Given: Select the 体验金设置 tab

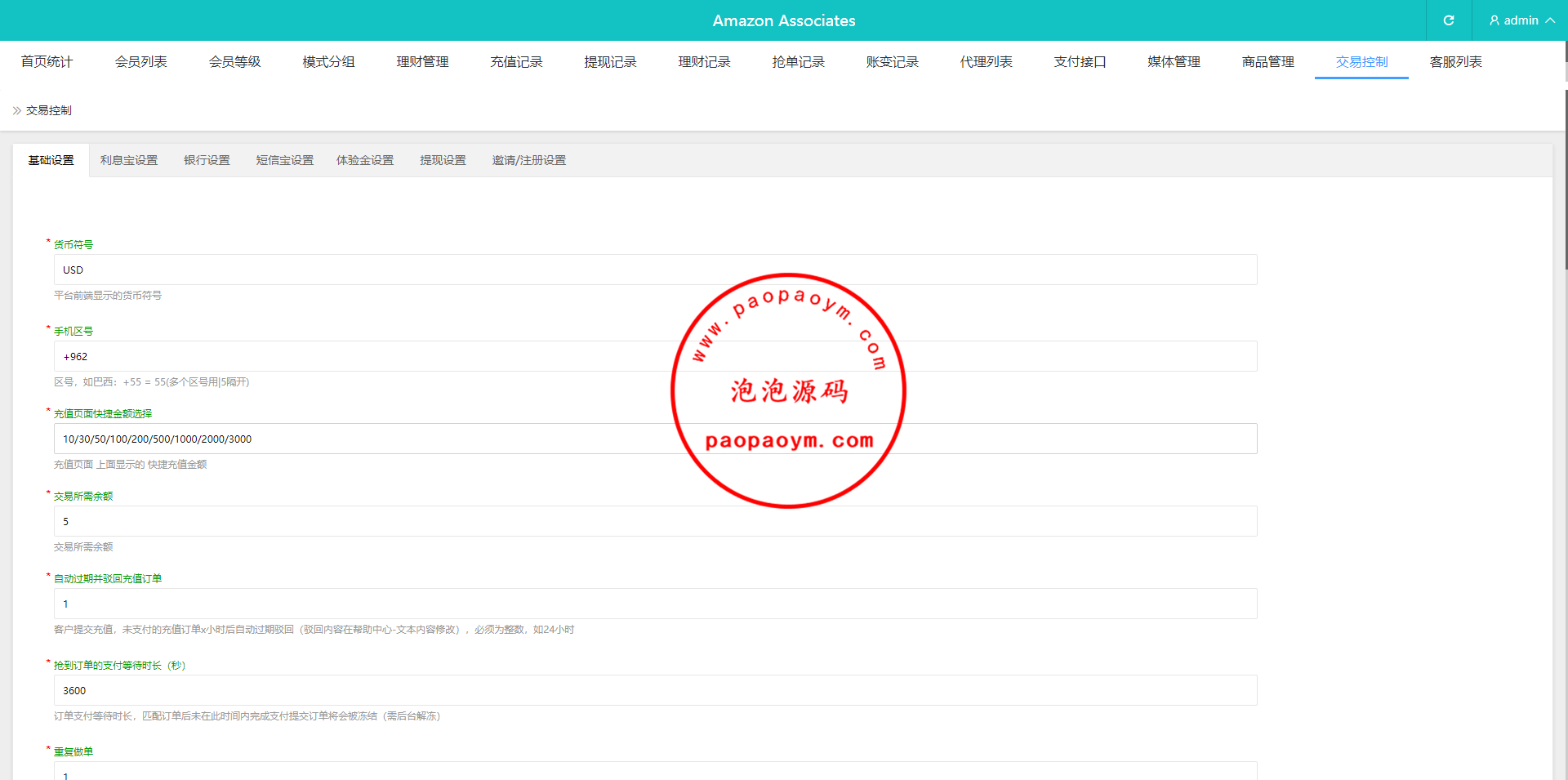Looking at the screenshot, I should point(365,160).
